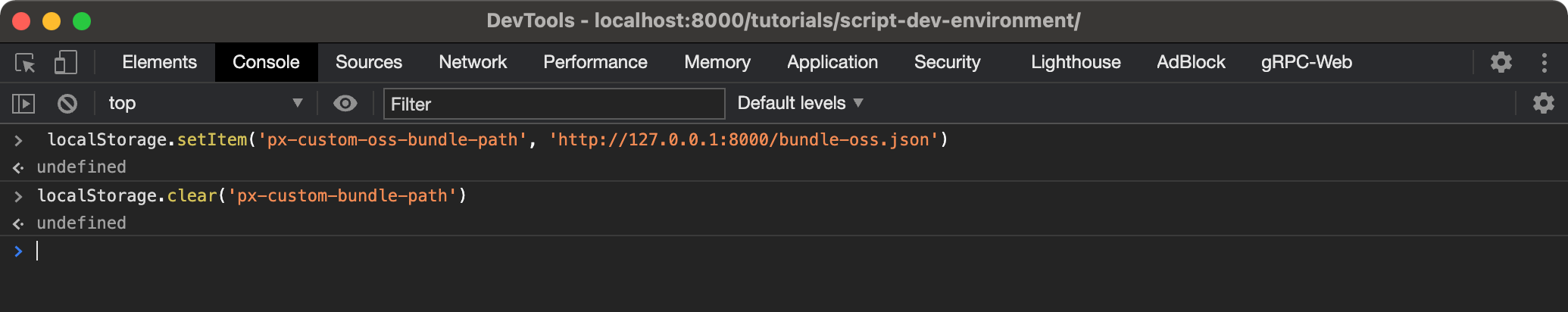
Task: Show the console sidebar icon
Action: click(x=23, y=104)
